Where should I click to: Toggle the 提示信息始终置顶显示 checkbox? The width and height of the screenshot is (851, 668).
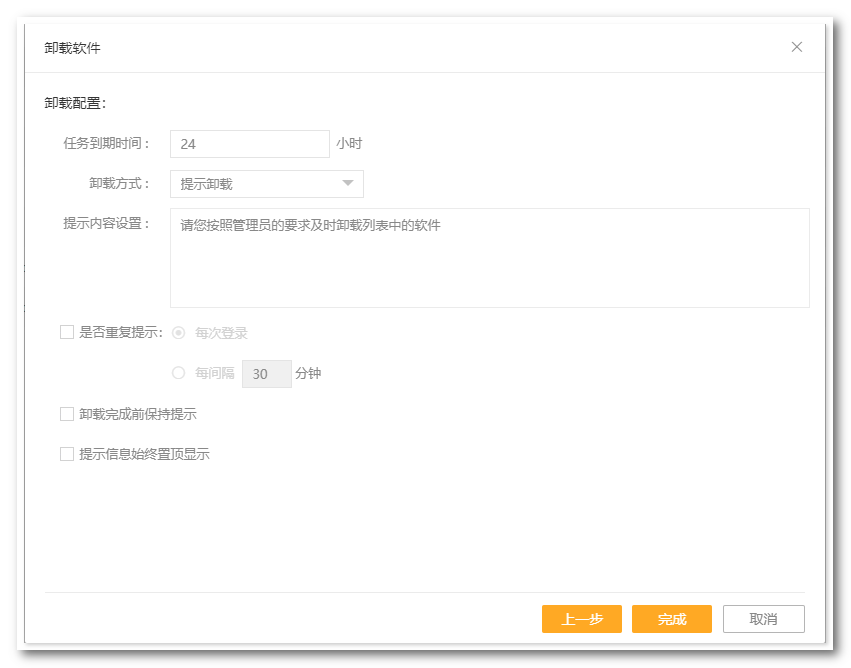tap(67, 454)
